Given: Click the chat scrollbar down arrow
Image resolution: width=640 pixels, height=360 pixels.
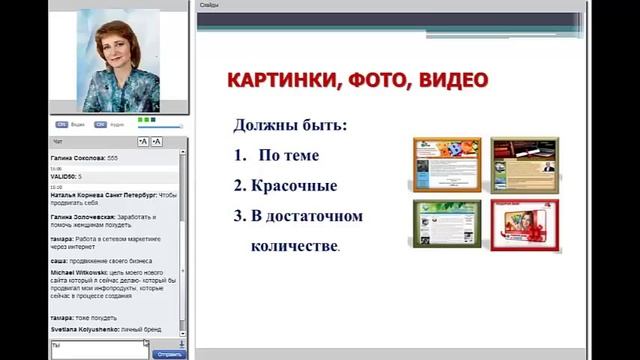Looking at the screenshot, I should pyautogui.click(x=182, y=333).
